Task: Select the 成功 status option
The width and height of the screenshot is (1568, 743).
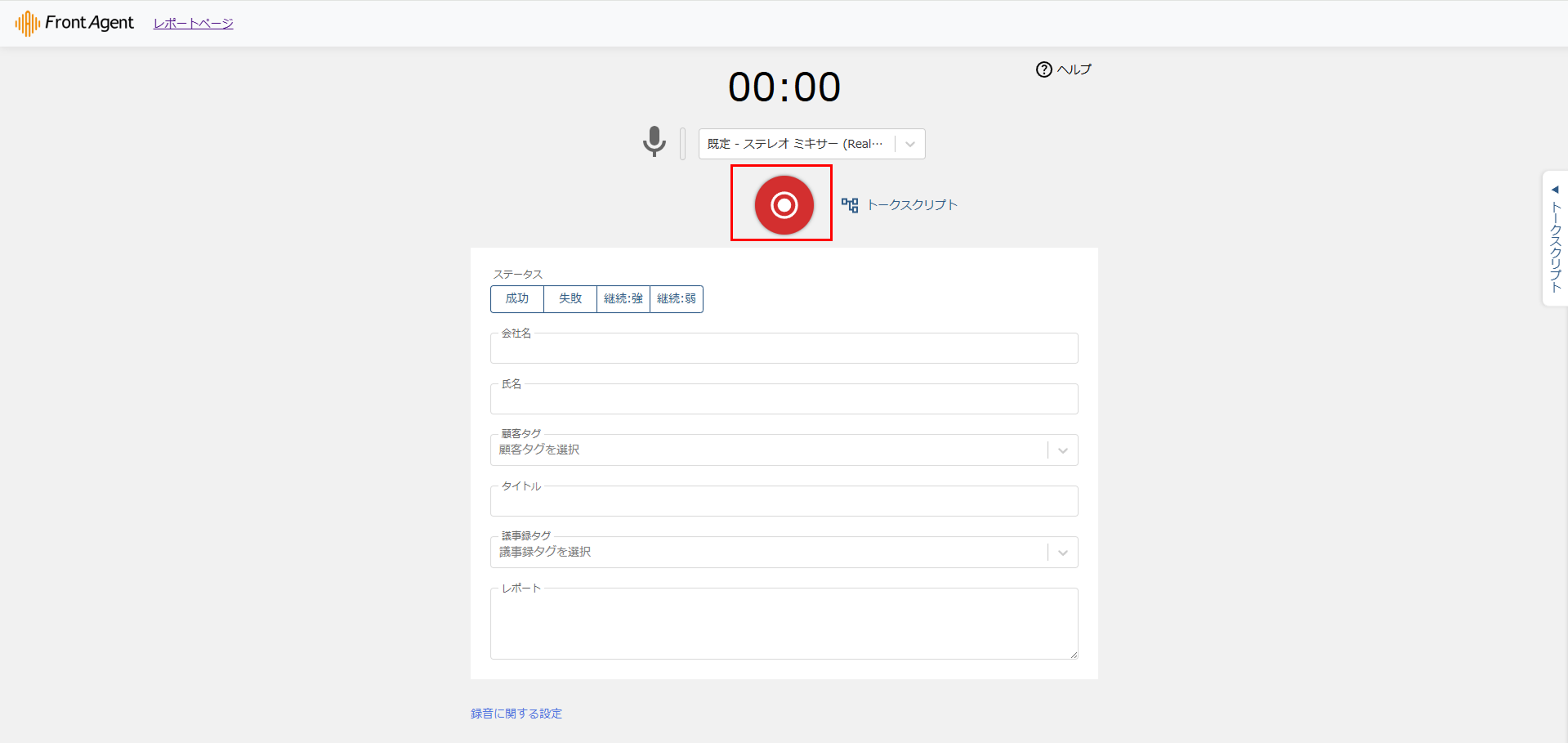Action: click(517, 299)
